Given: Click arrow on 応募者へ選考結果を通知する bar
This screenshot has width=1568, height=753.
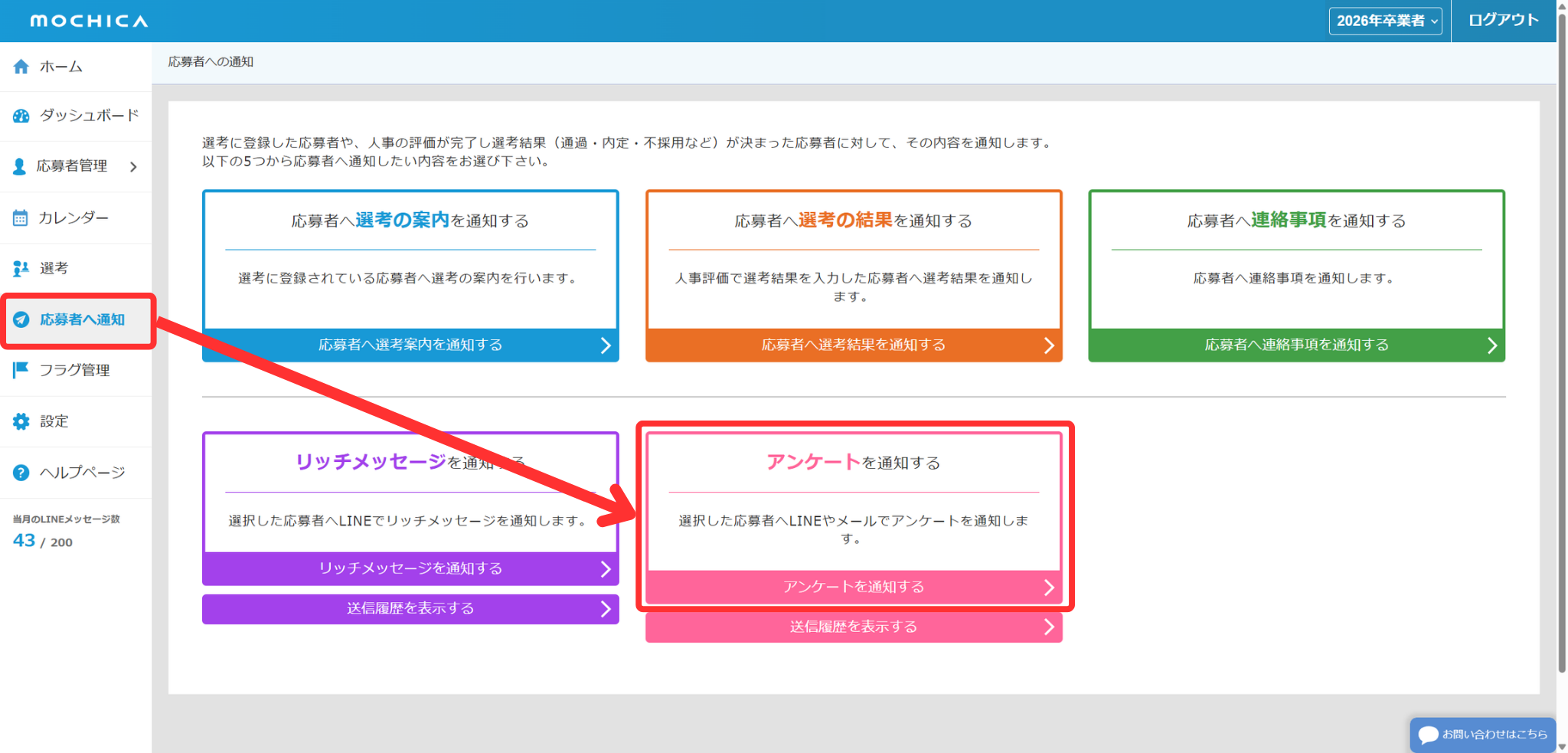Looking at the screenshot, I should pos(1048,345).
